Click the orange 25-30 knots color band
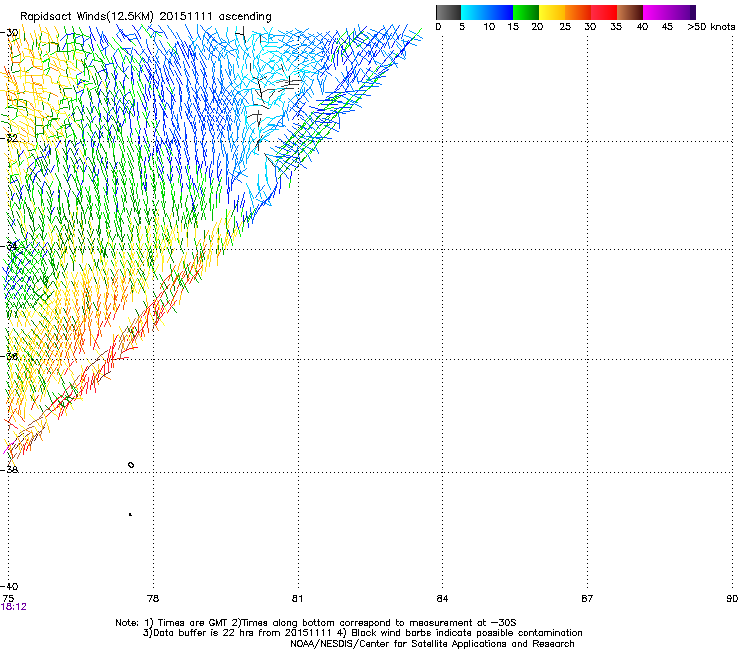This screenshot has height=650, width=740. pos(578,12)
